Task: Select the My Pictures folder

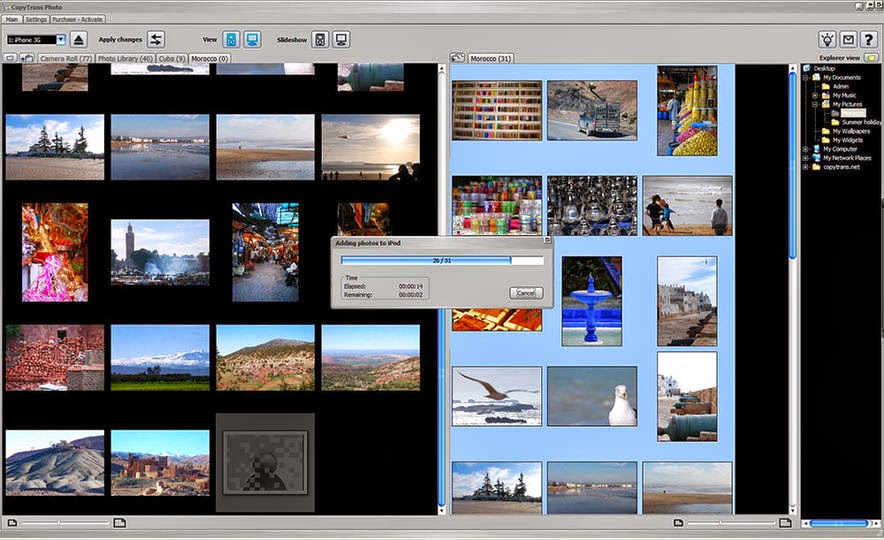Action: click(x=847, y=104)
